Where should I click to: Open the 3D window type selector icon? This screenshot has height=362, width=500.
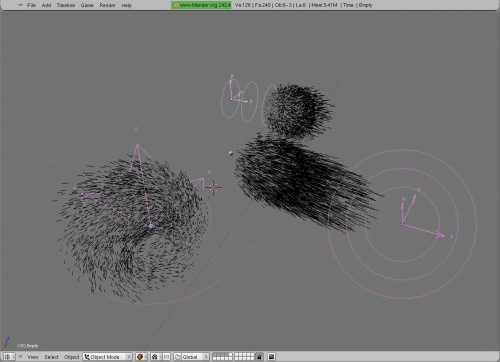click(x=9, y=357)
